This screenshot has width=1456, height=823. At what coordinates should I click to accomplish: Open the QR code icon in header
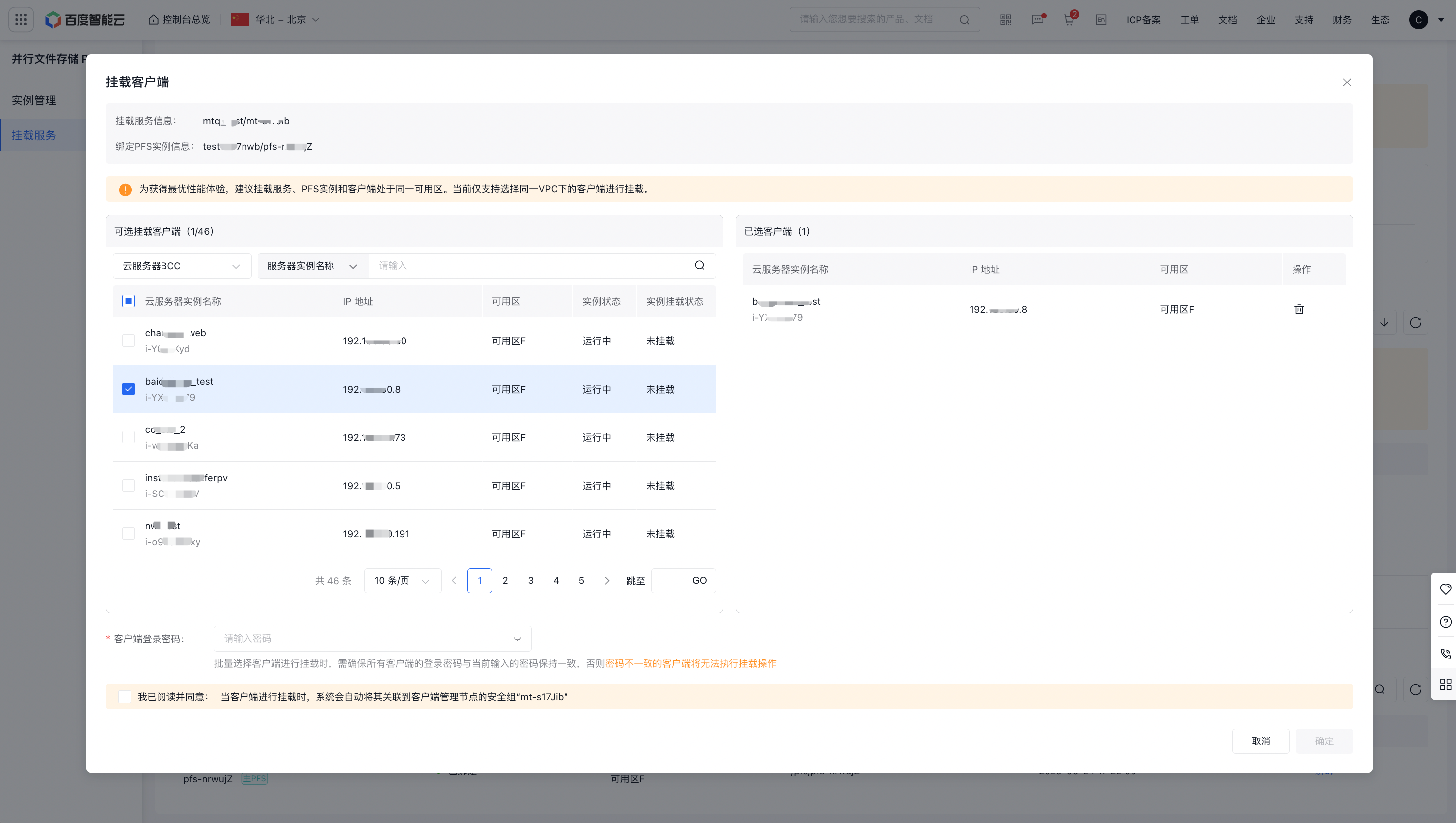coord(1005,20)
